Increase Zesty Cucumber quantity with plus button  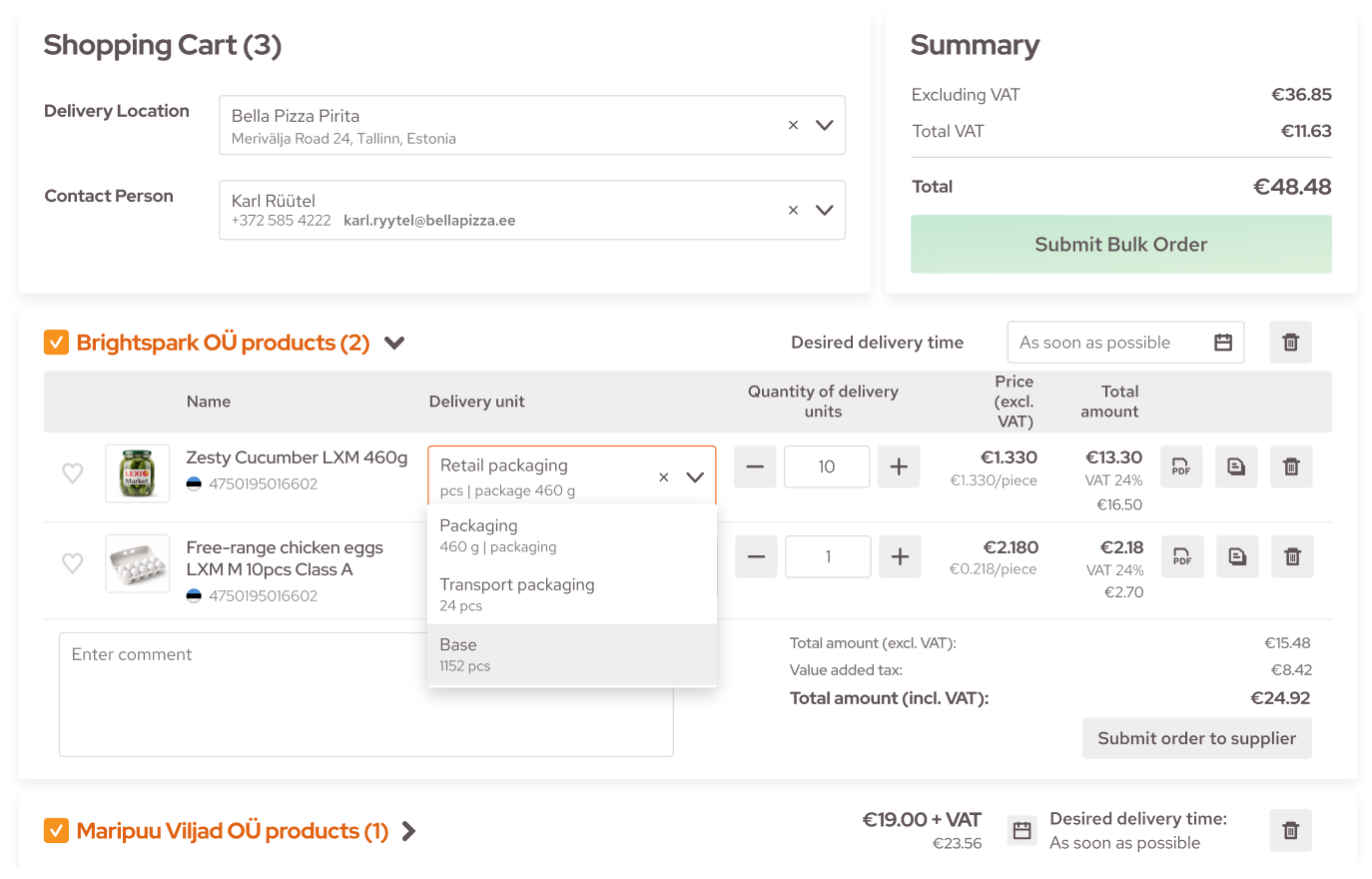point(899,466)
